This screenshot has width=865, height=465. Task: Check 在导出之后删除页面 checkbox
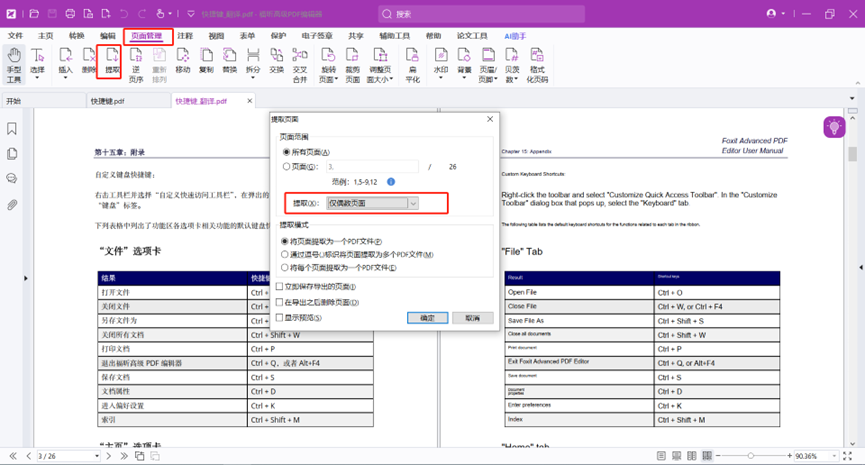coord(280,302)
